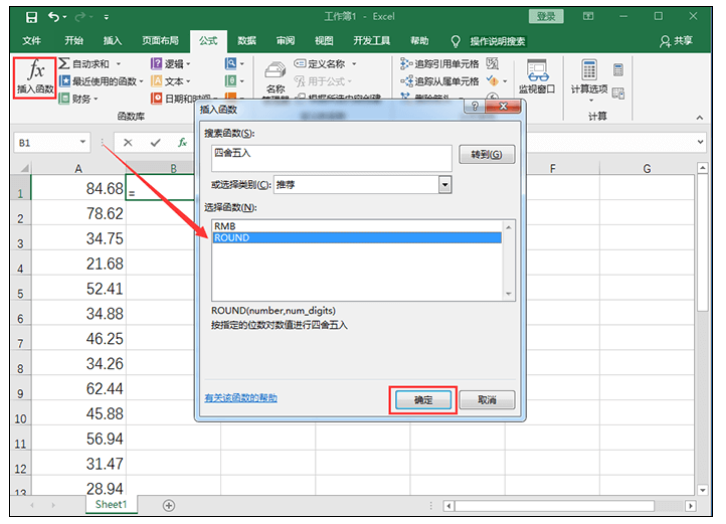The width and height of the screenshot is (726, 524).
Task: Open the Math and Trig functions icon
Action: [230, 81]
